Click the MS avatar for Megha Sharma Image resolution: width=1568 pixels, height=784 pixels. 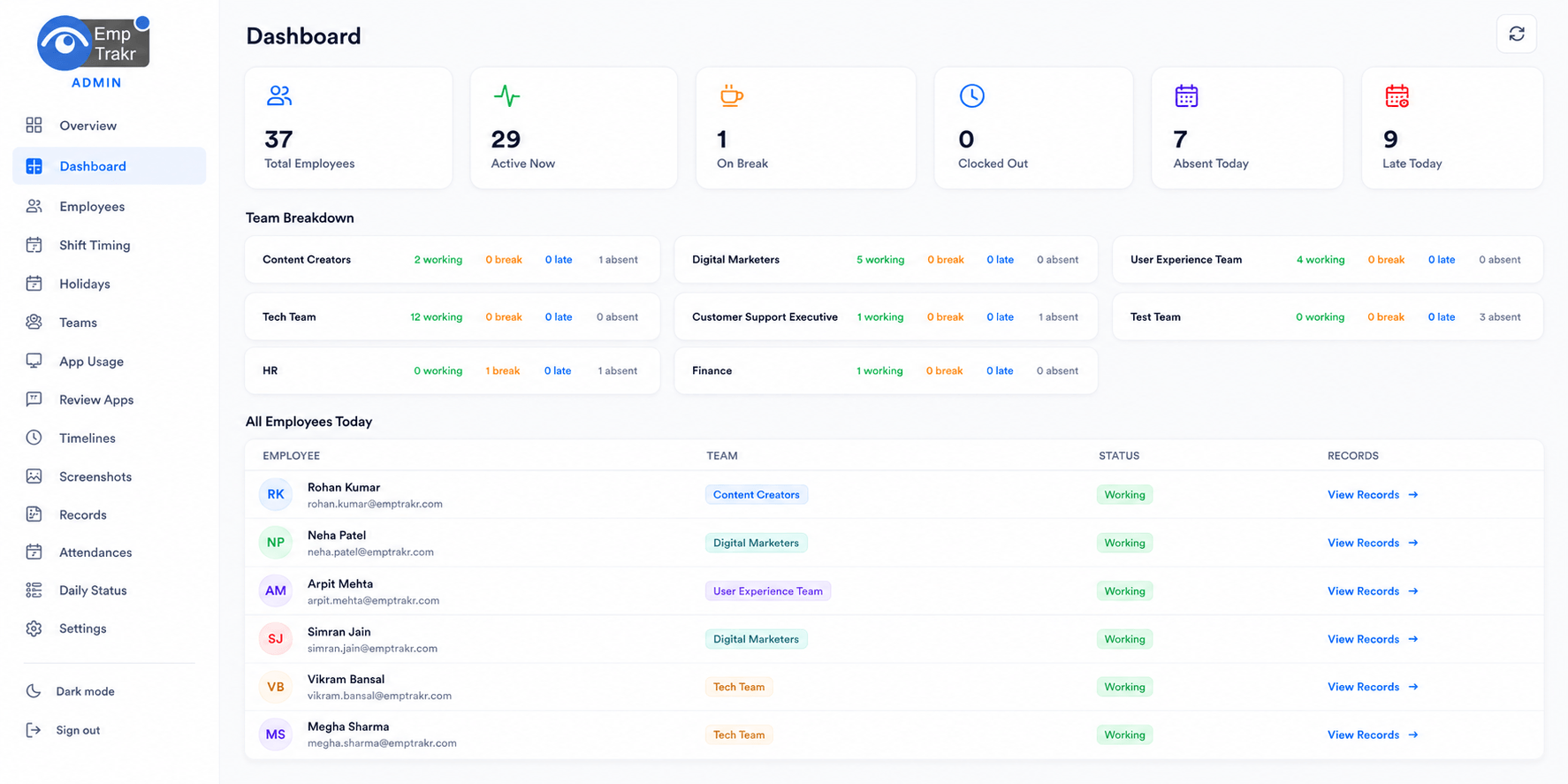coord(276,735)
